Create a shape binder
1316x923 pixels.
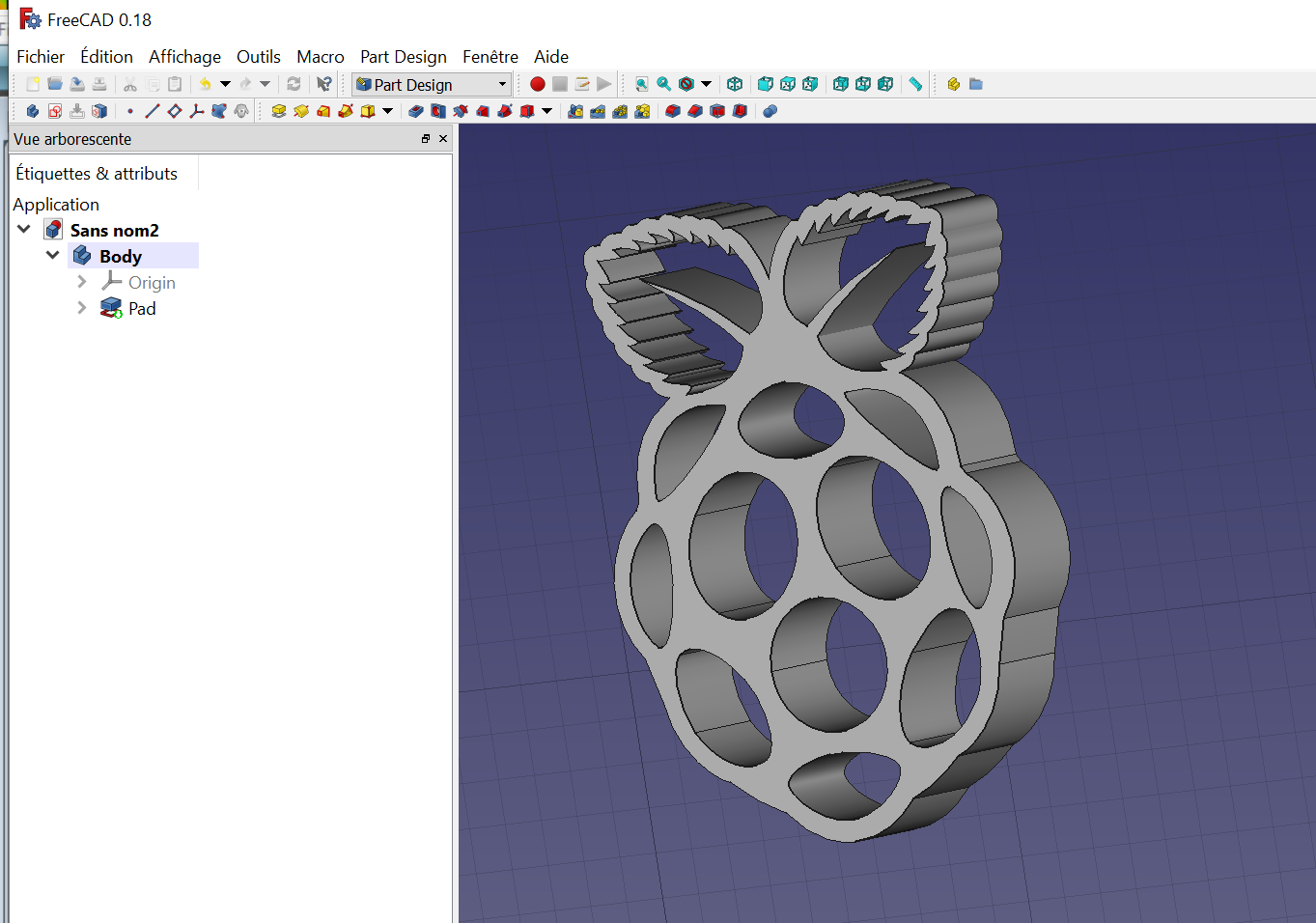click(219, 111)
